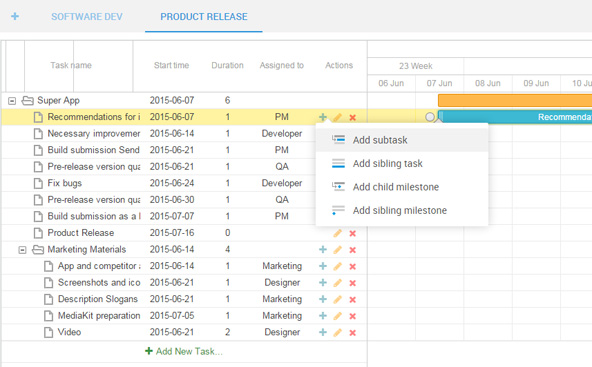Click the plus icon to add new project tab

[x=15, y=16]
